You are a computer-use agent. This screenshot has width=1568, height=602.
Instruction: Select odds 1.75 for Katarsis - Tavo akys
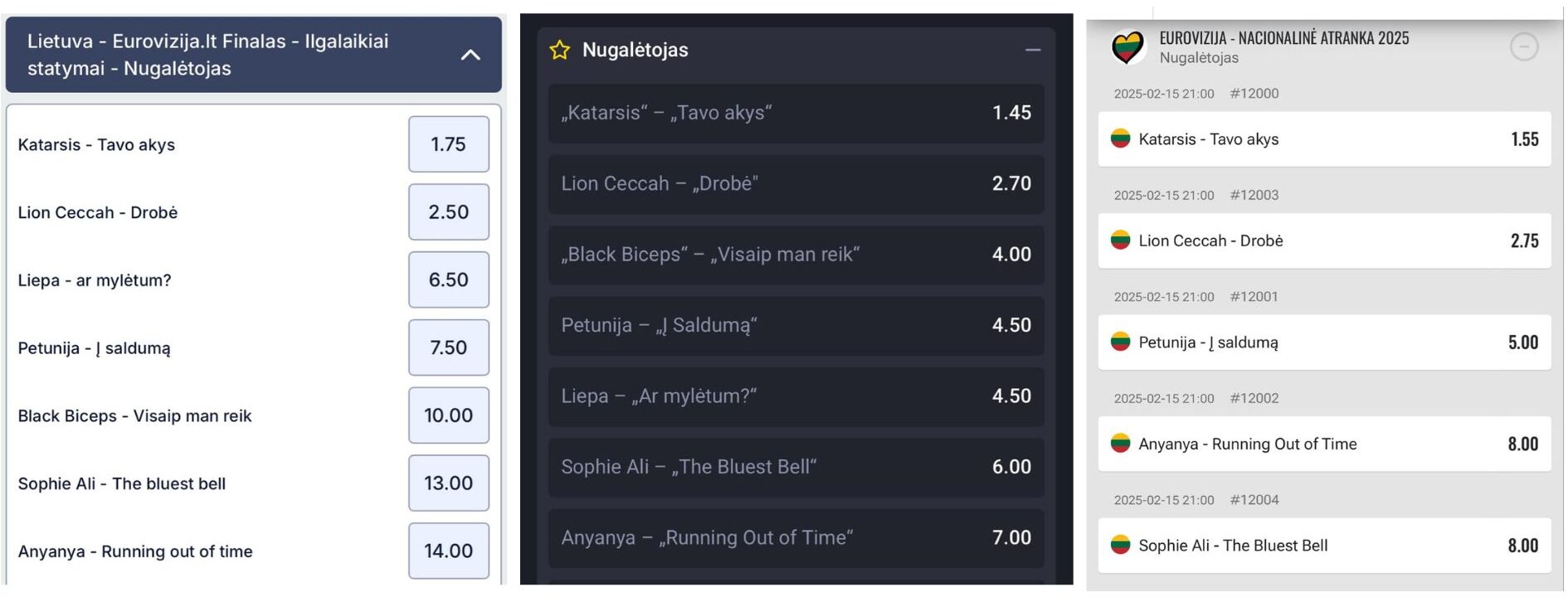(449, 144)
